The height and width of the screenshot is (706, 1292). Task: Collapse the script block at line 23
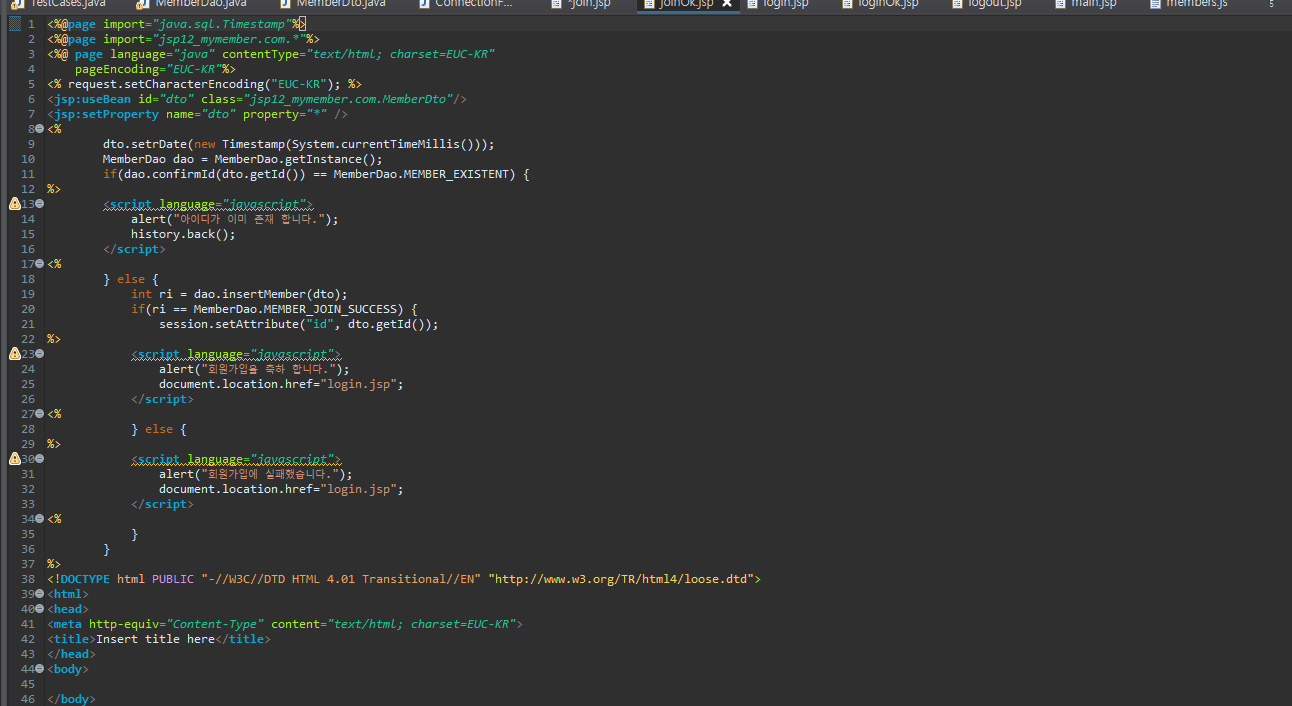point(40,354)
